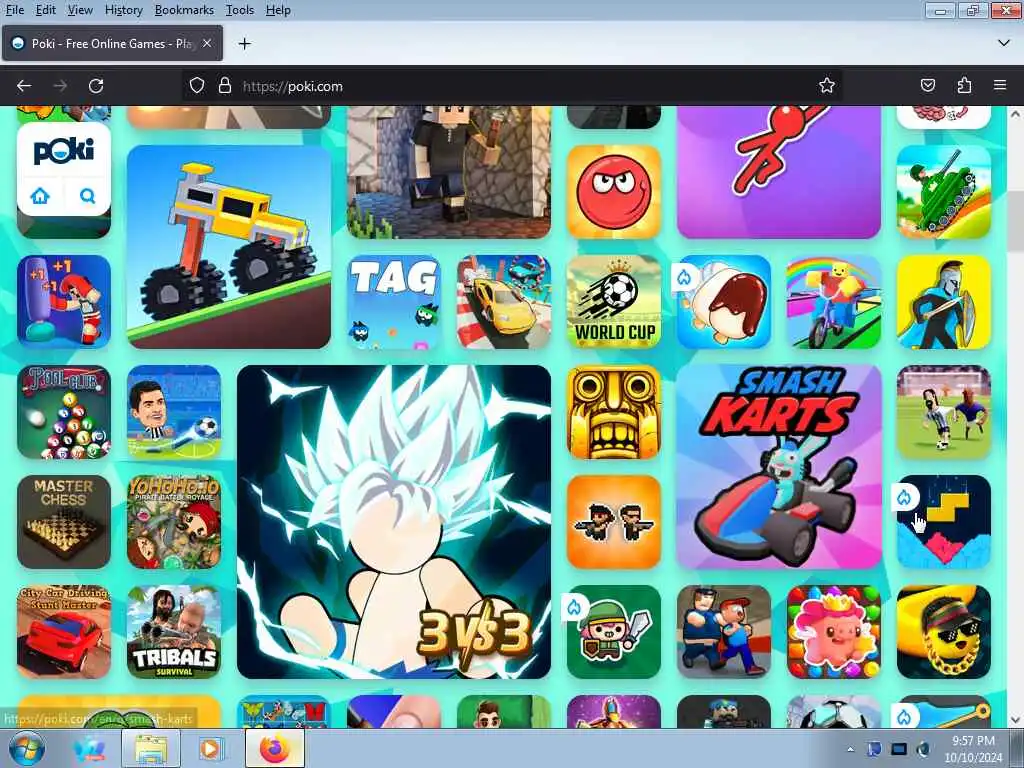Open the Edit menu
This screenshot has width=1024, height=768.
coord(46,10)
